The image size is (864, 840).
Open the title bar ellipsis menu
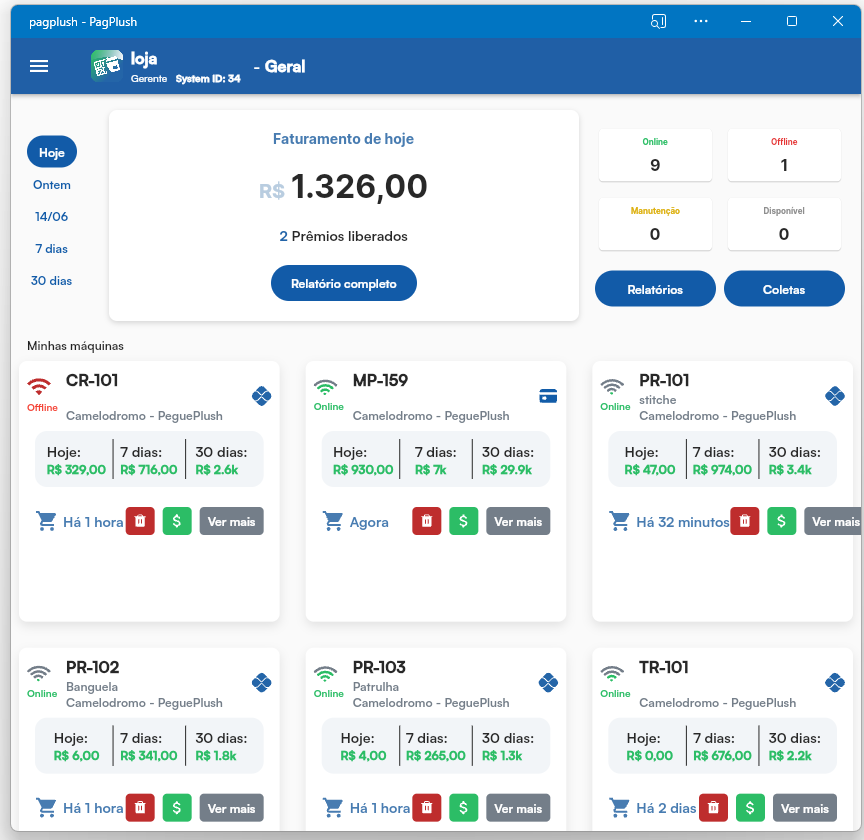(x=700, y=20)
